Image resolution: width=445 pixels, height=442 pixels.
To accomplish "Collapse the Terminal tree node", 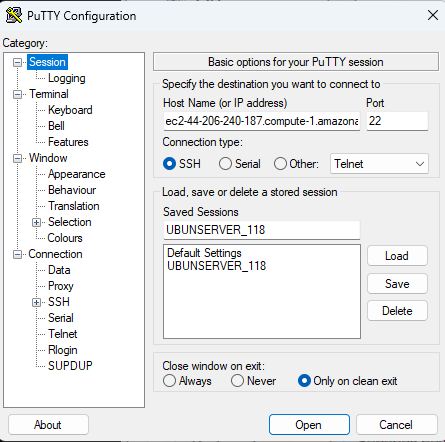I will click(17, 94).
